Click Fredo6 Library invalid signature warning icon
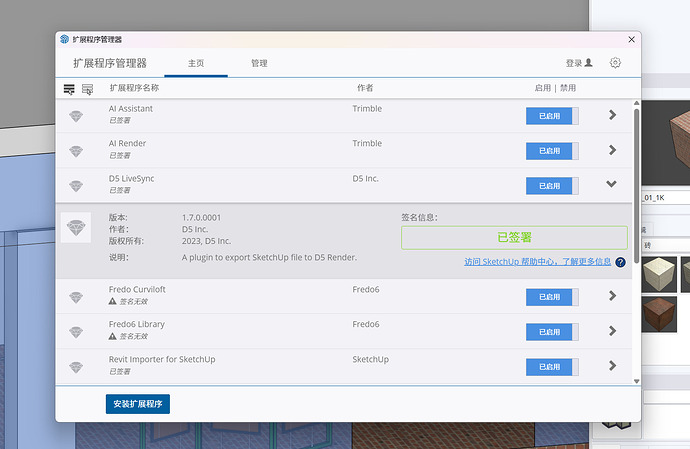 pos(113,336)
